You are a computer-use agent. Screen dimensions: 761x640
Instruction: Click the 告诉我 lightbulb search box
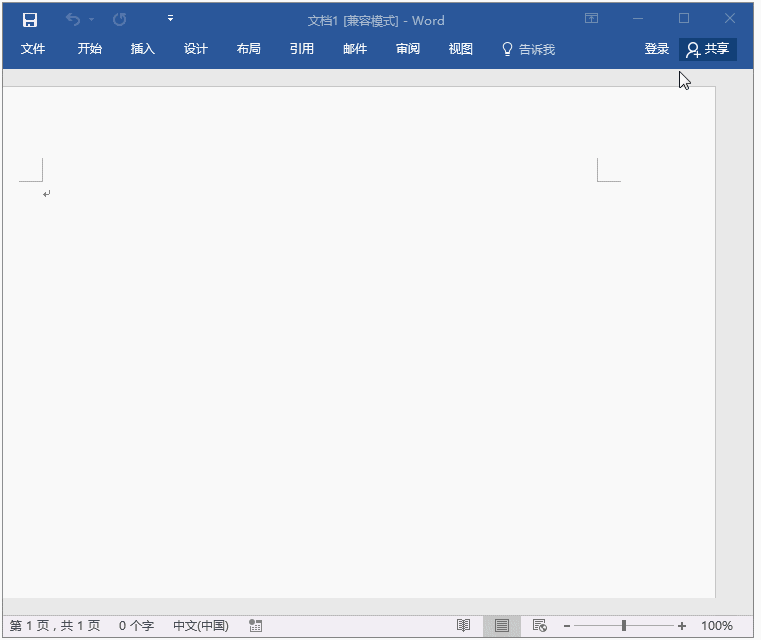pos(529,49)
